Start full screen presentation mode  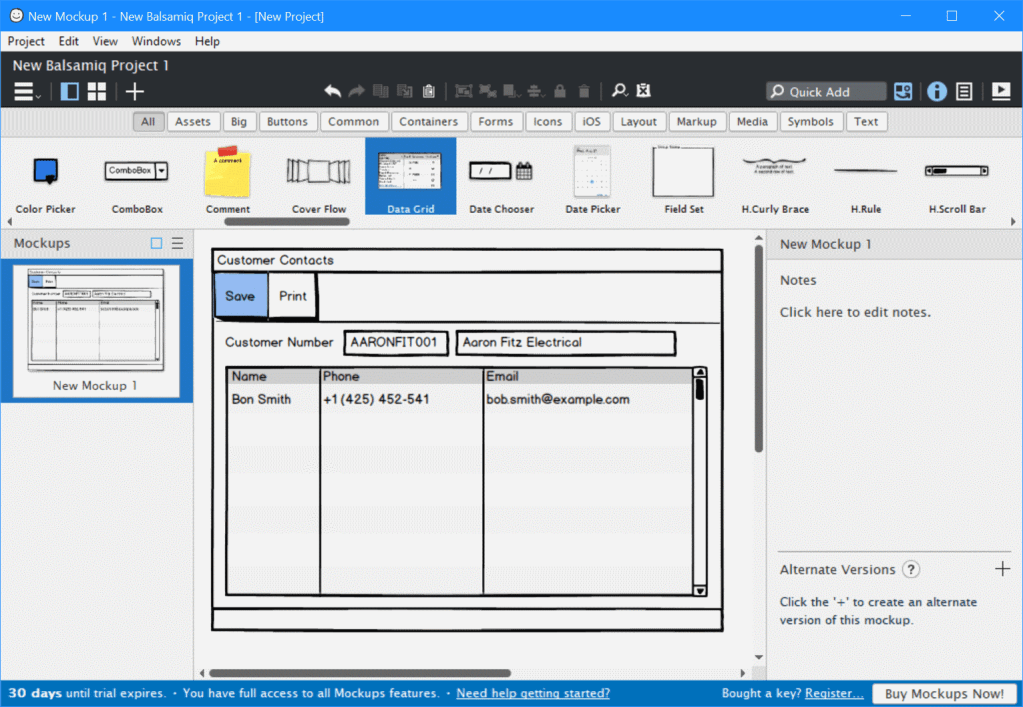[1000, 91]
